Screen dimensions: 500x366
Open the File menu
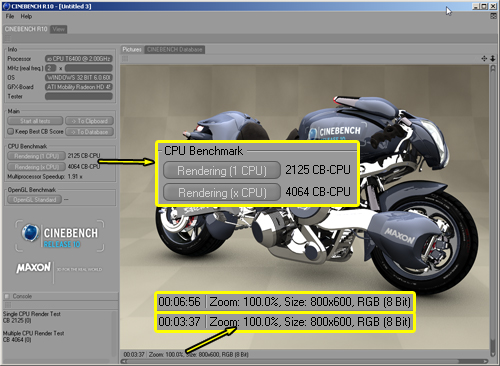(x=10, y=16)
